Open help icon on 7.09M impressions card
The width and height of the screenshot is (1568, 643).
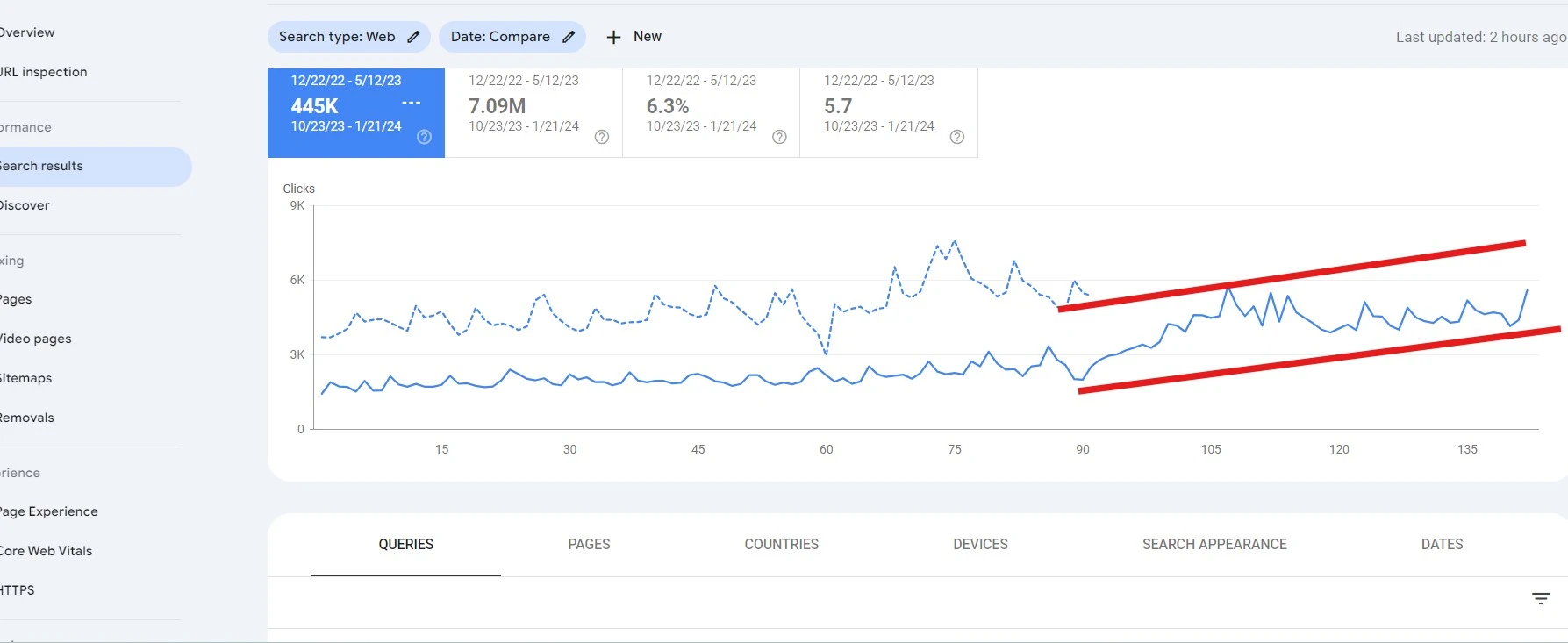(x=602, y=137)
